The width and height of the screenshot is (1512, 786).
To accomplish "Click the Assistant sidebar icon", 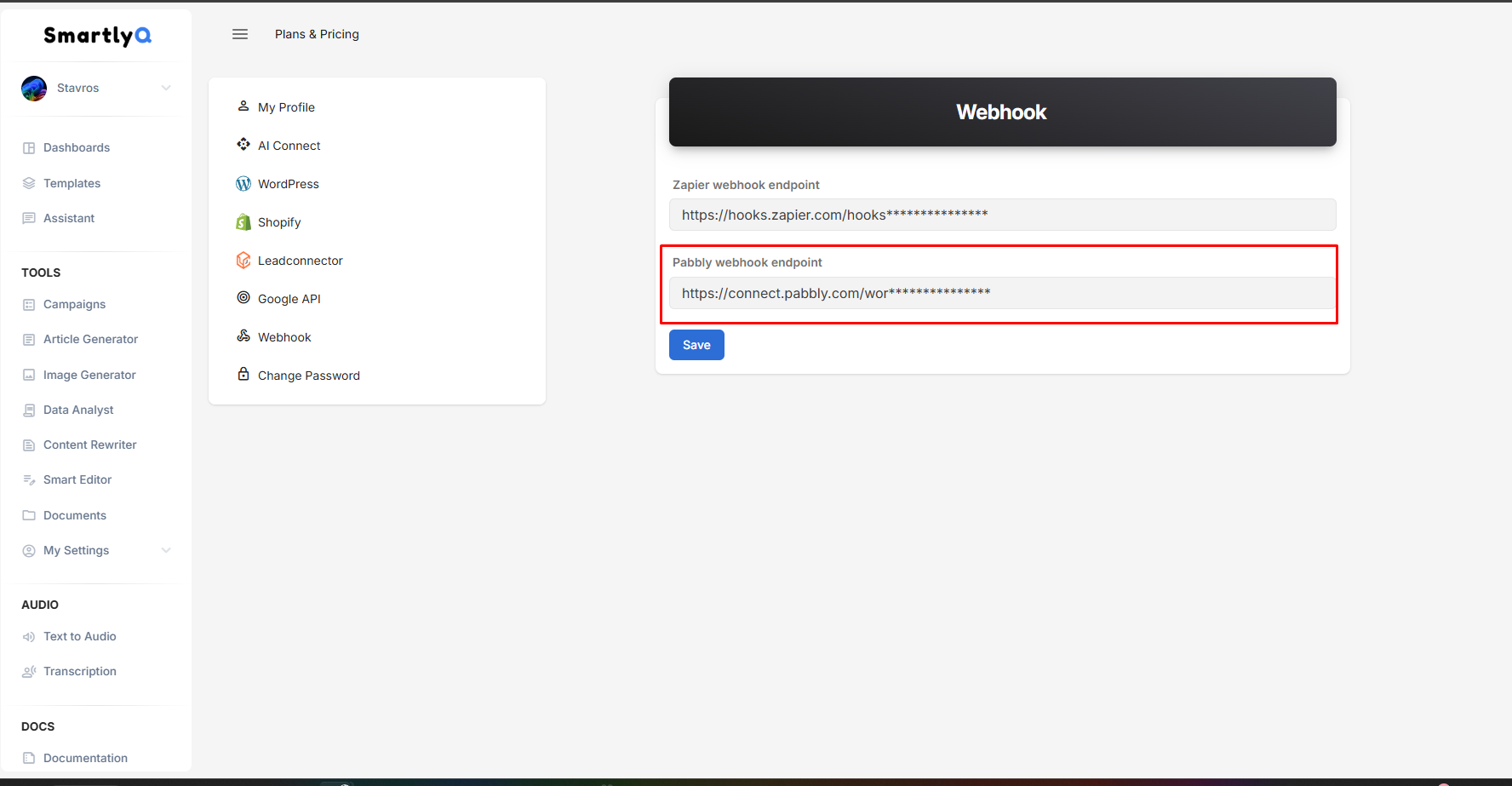I will point(29,218).
